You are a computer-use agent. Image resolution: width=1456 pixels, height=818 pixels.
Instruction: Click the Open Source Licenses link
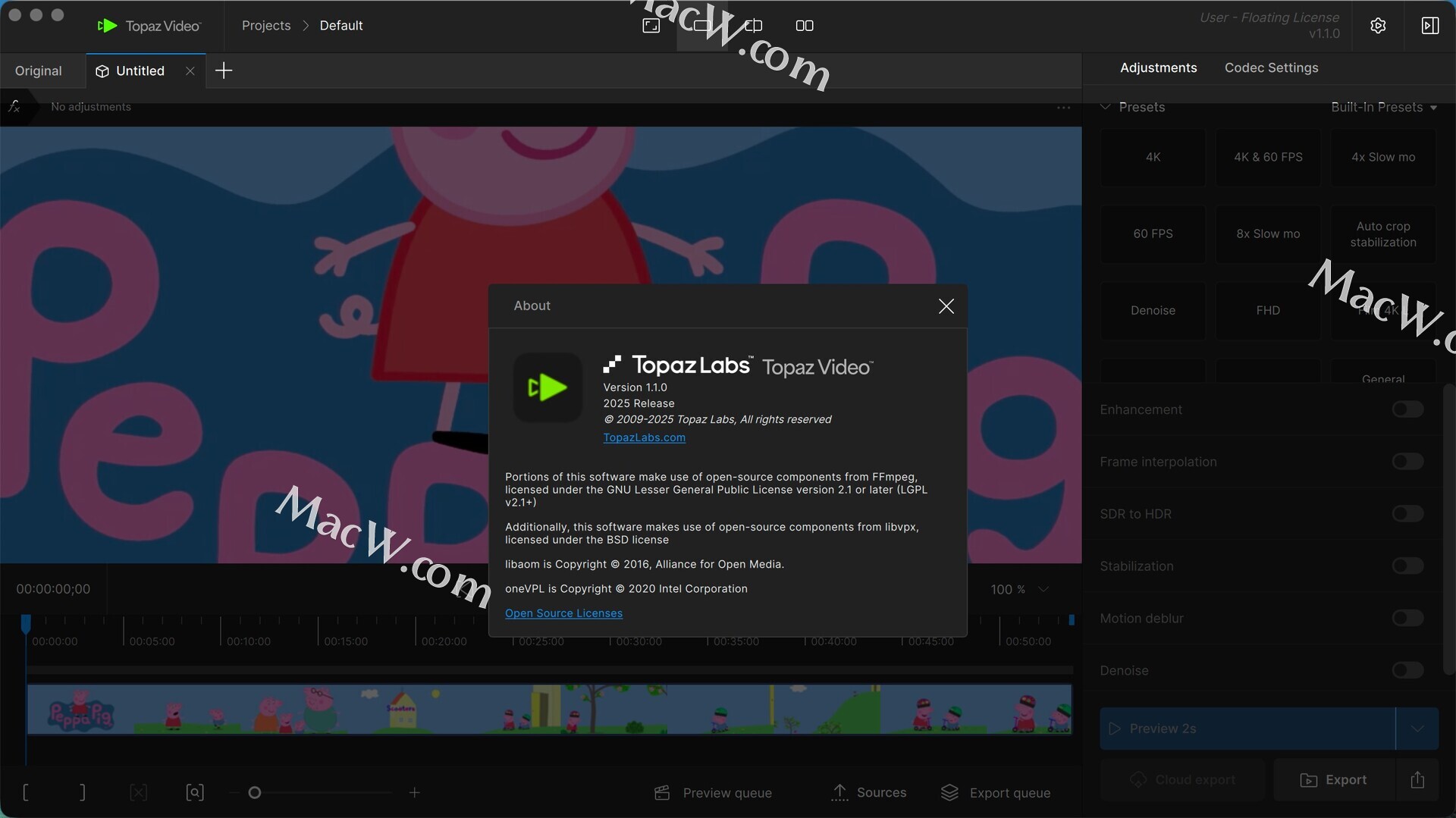tap(563, 613)
